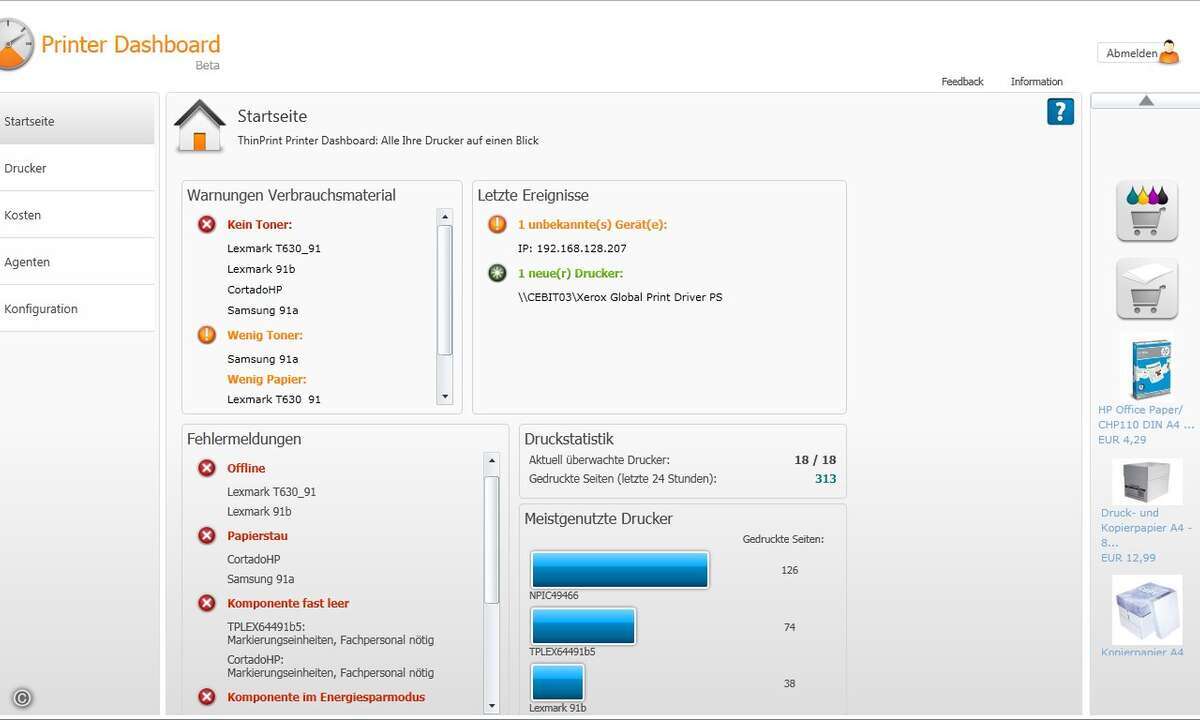Click the NPIC49466 usage bar
This screenshot has height=720, width=1200.
point(619,570)
